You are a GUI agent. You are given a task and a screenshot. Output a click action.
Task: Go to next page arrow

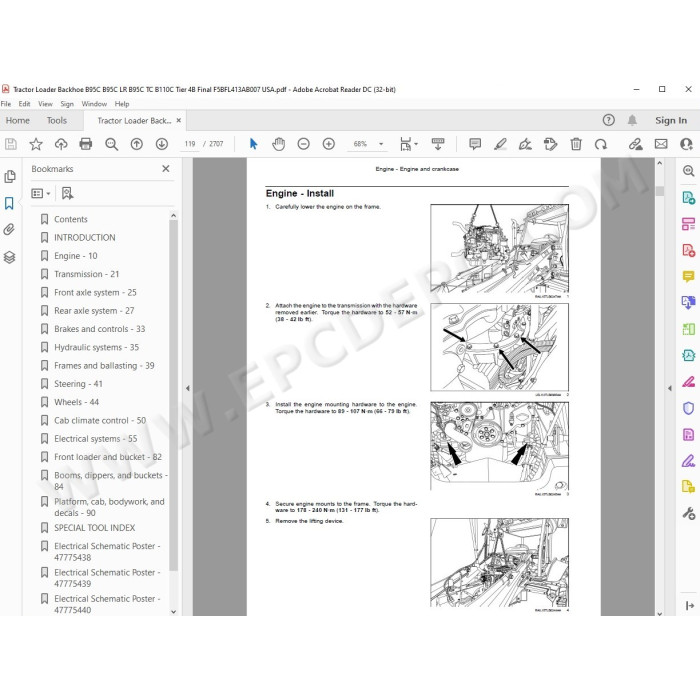162,144
